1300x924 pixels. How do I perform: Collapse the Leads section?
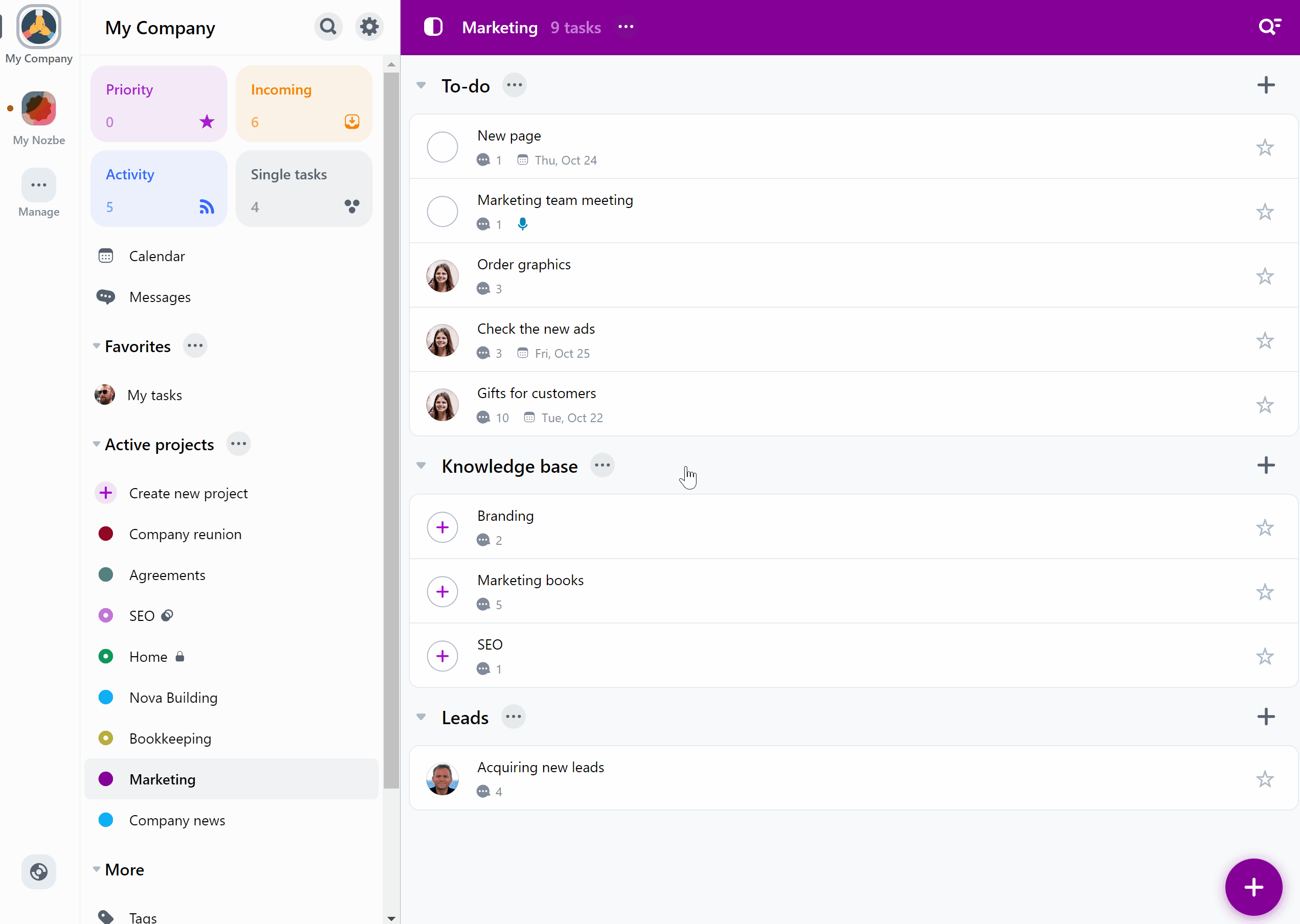click(421, 716)
